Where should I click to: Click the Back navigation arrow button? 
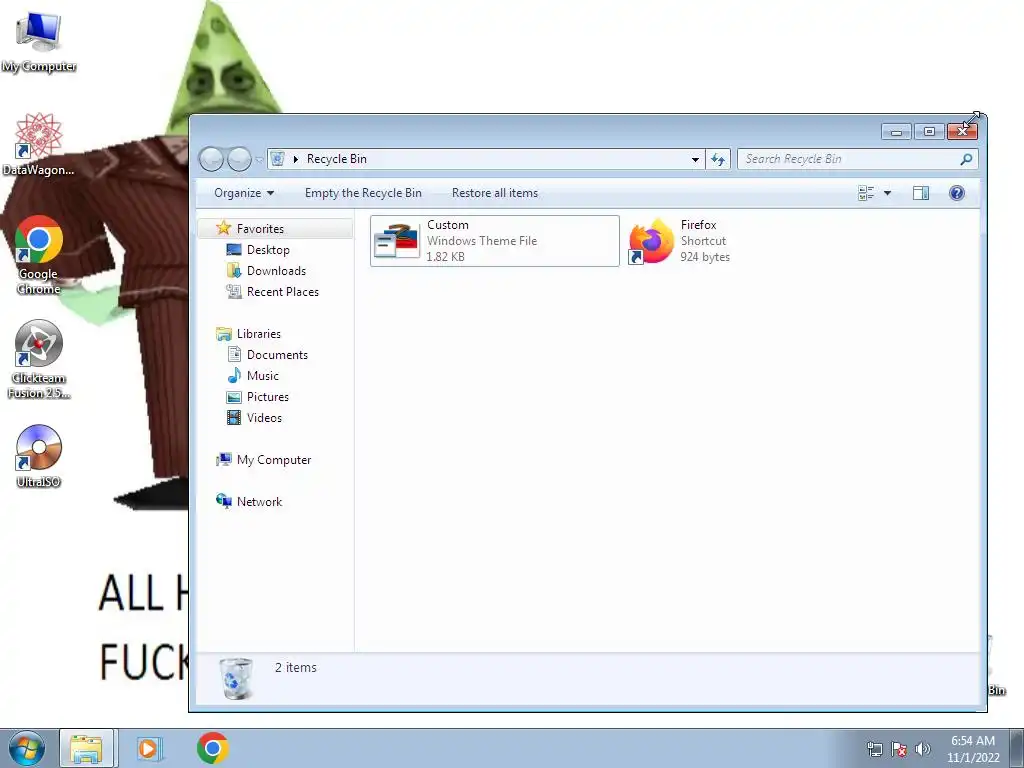pyautogui.click(x=211, y=159)
